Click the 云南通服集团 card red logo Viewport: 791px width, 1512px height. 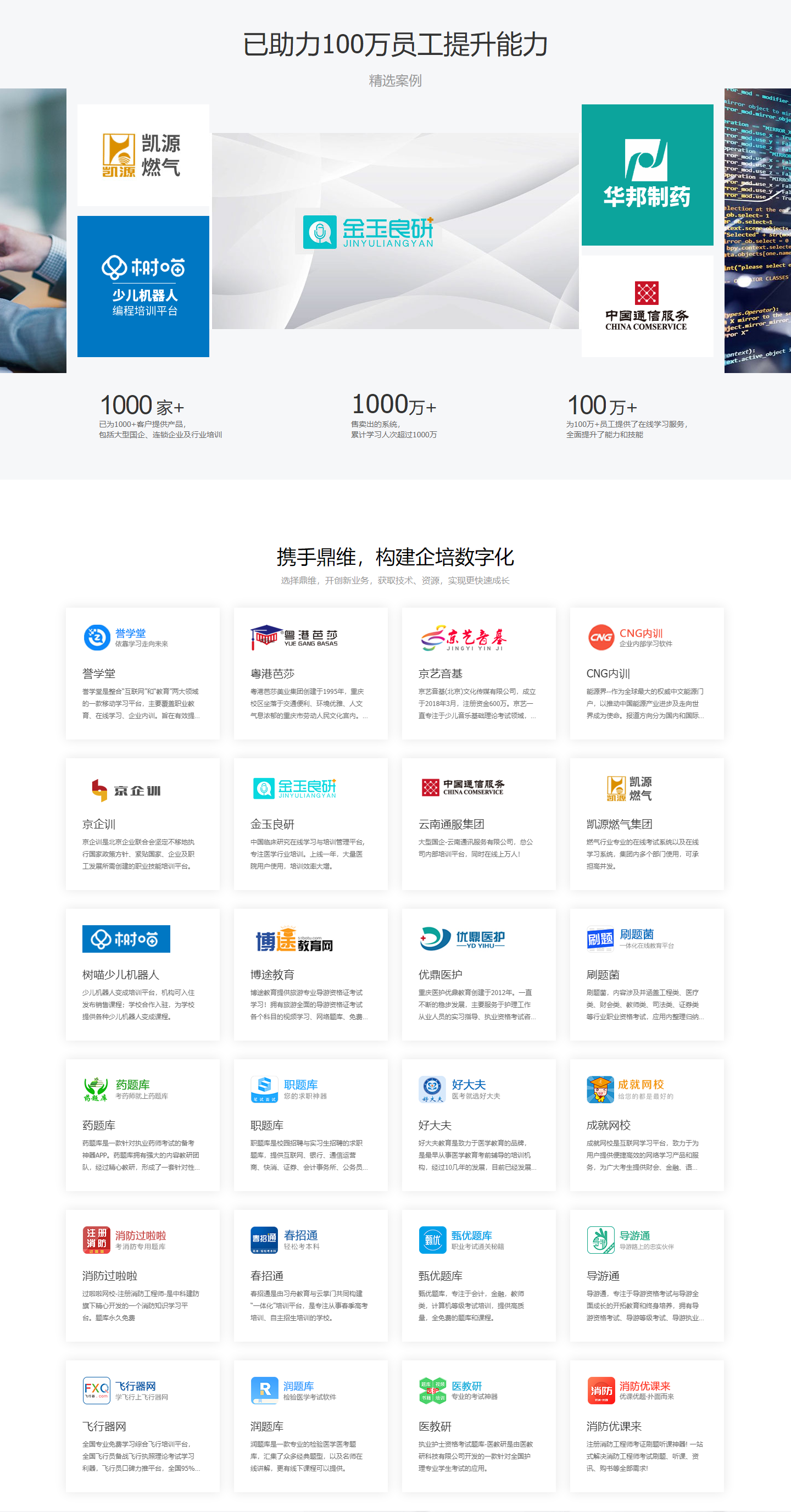[x=463, y=788]
